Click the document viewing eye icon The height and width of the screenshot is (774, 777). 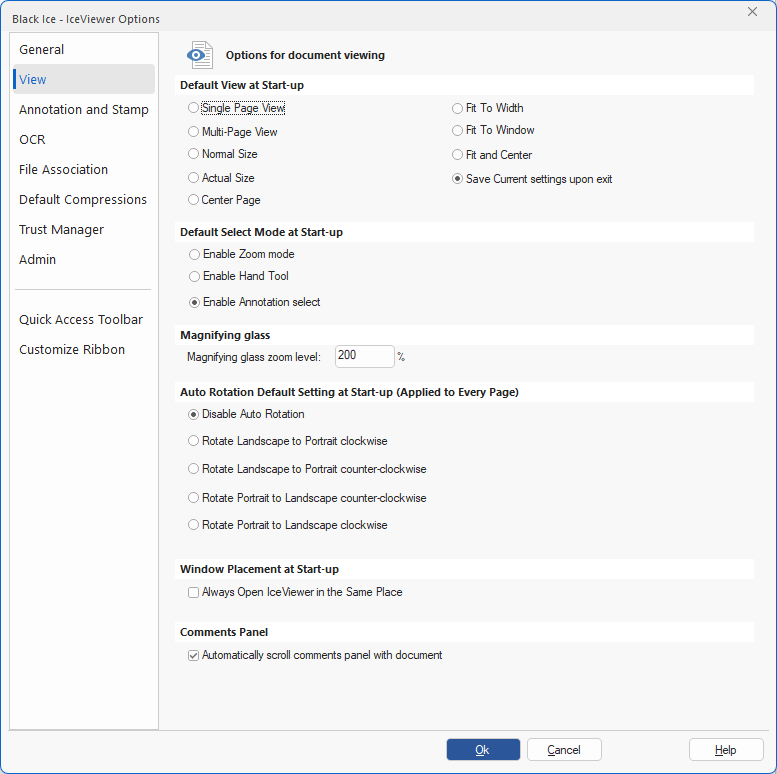pos(200,55)
